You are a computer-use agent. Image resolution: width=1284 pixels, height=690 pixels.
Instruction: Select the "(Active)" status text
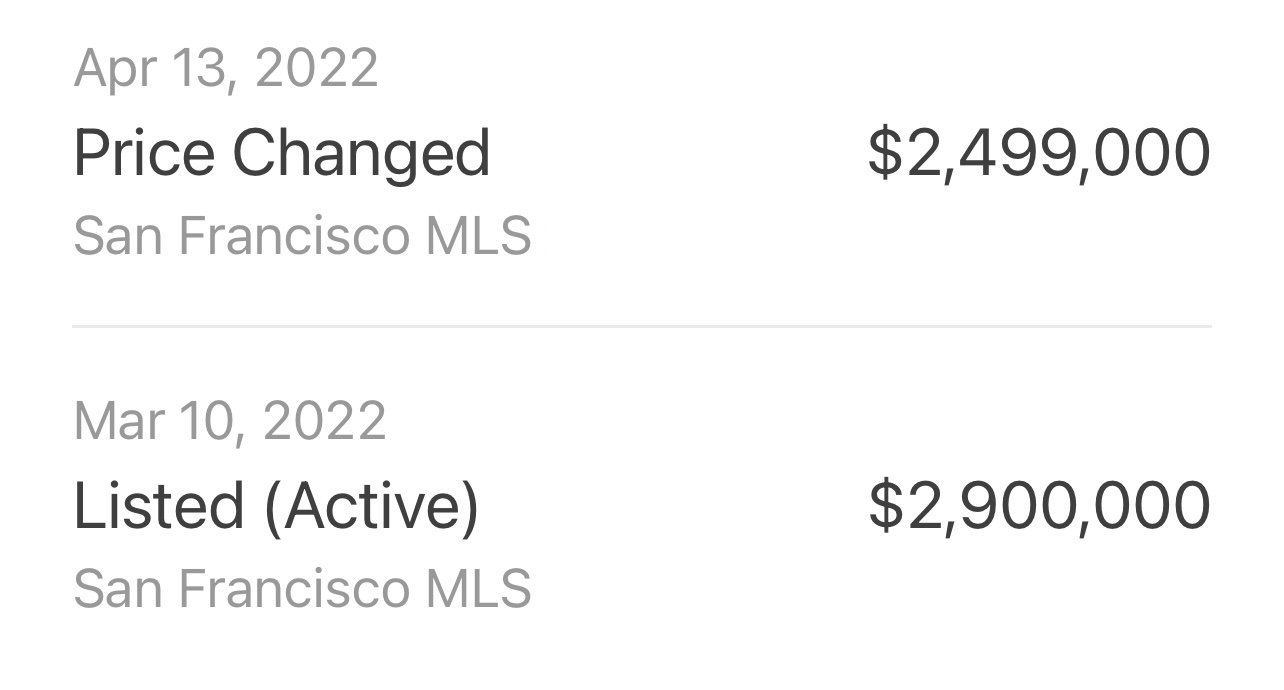pos(371,507)
